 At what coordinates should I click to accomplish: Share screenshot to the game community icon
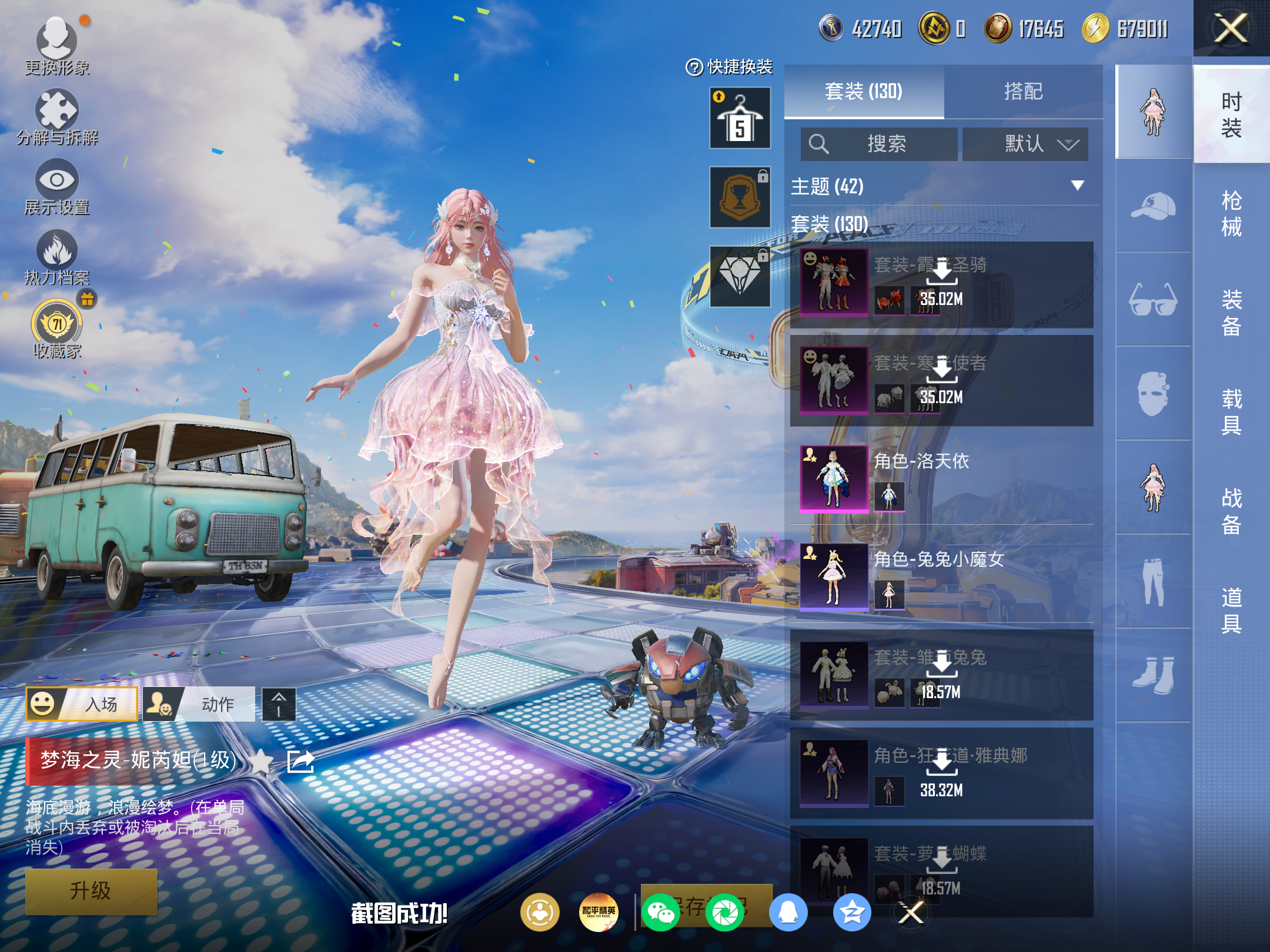539,913
